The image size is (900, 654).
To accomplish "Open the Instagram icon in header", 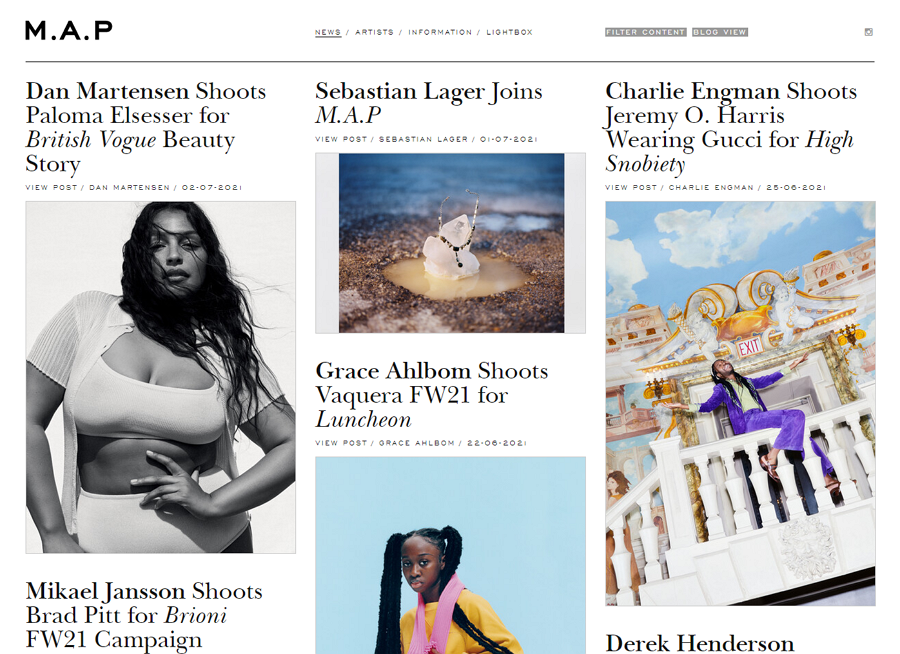I will click(x=868, y=32).
